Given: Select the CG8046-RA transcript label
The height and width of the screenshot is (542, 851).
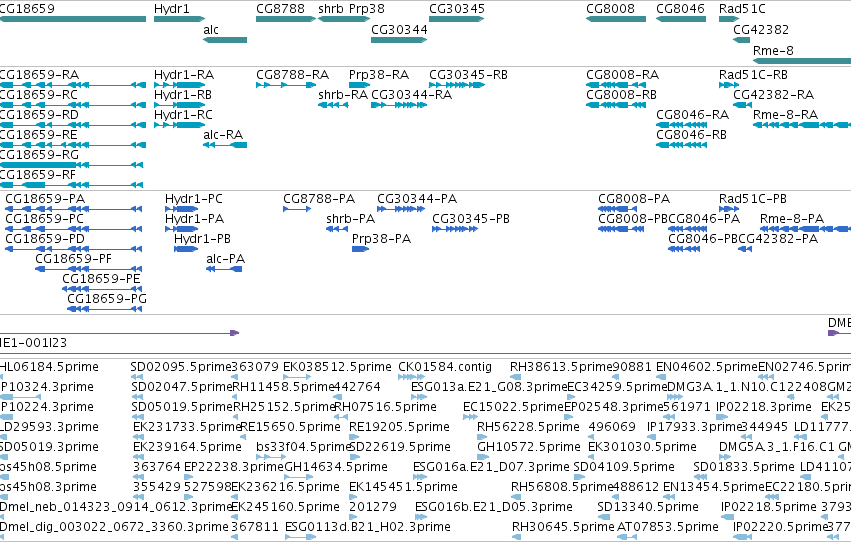Looking at the screenshot, I should (x=693, y=114).
